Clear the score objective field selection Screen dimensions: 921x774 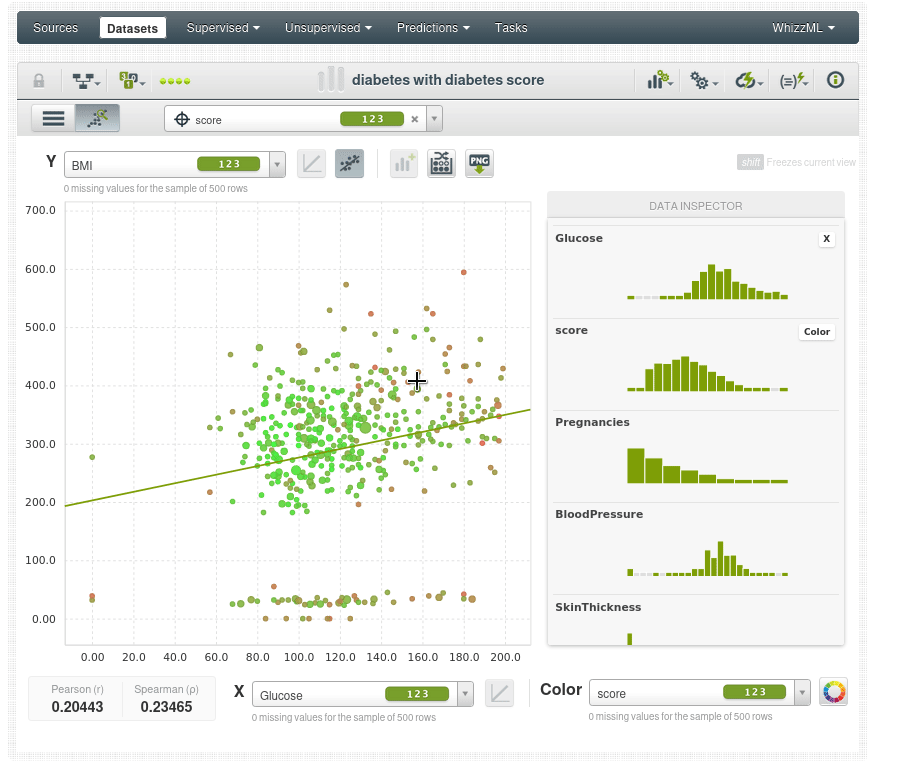(415, 119)
